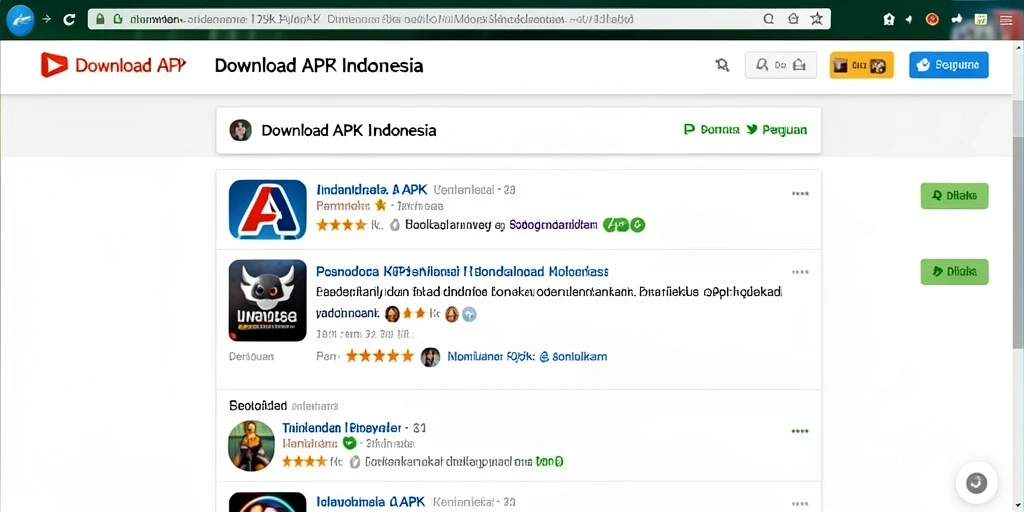This screenshot has height=512, width=1024.
Task: Click the browser reload button
Action: 69,20
